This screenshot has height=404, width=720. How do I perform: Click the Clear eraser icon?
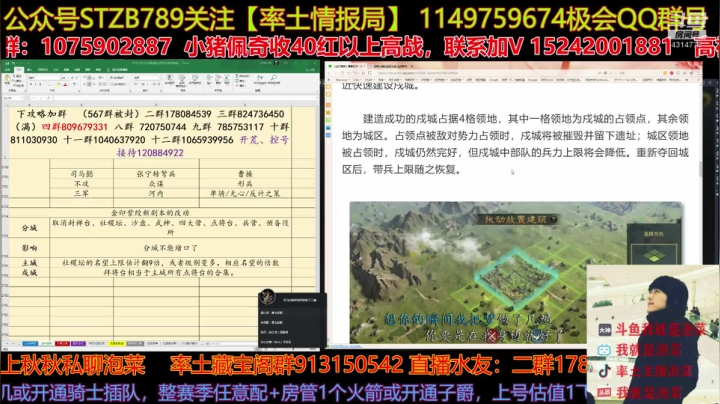pyautogui.click(x=237, y=86)
